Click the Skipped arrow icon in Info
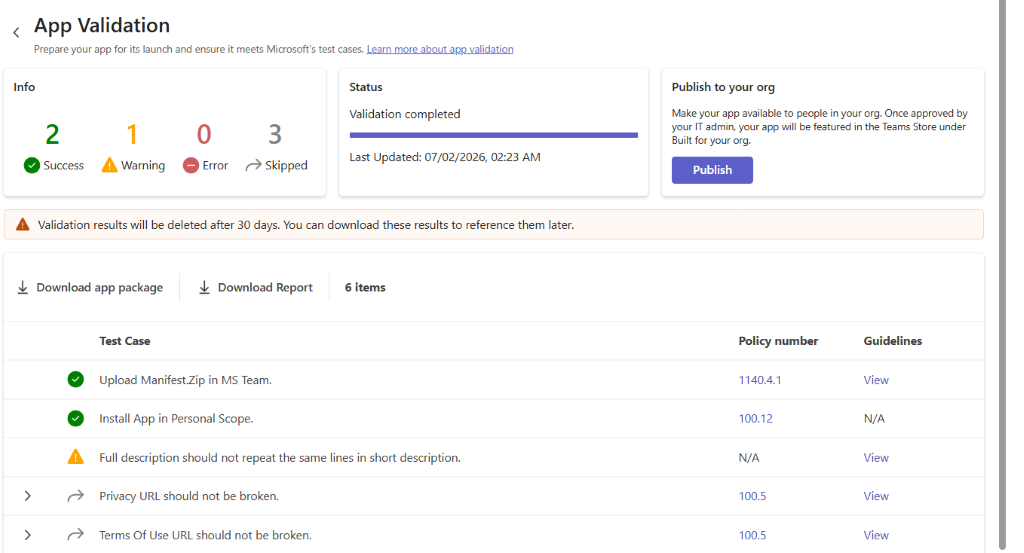The width and height of the screenshot is (1024, 553). [x=253, y=166]
